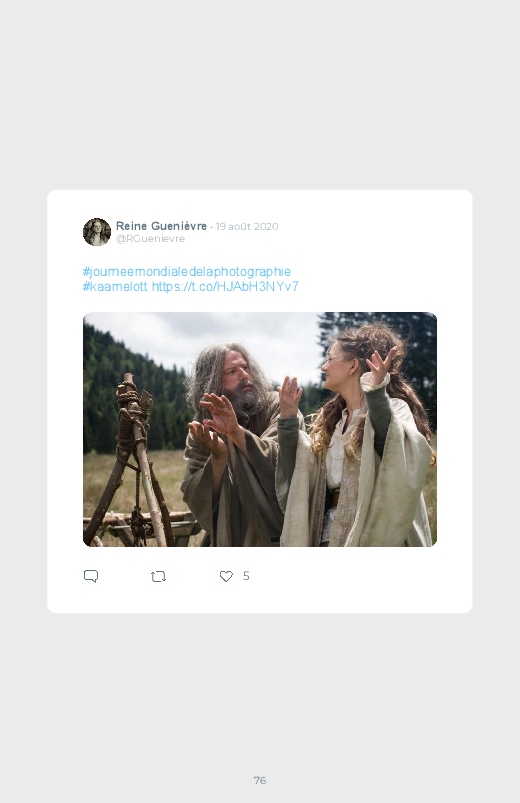The width and height of the screenshot is (520, 803).
Task: Click the bearded man's face in the photo
Action: click(241, 381)
